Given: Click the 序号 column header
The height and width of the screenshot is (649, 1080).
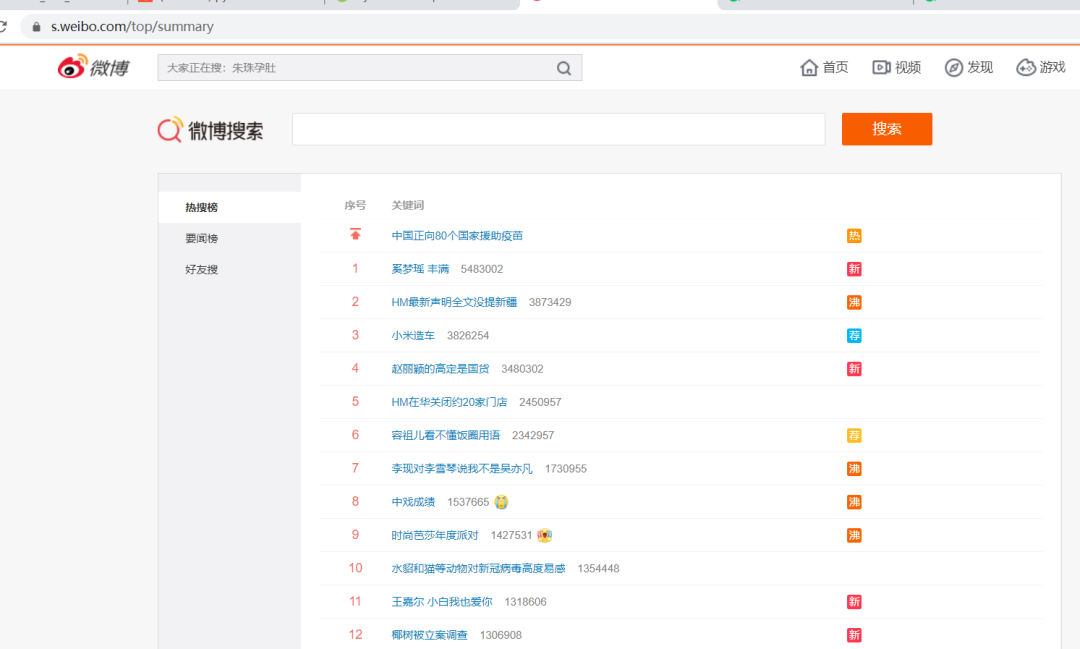Looking at the screenshot, I should click(x=355, y=205).
